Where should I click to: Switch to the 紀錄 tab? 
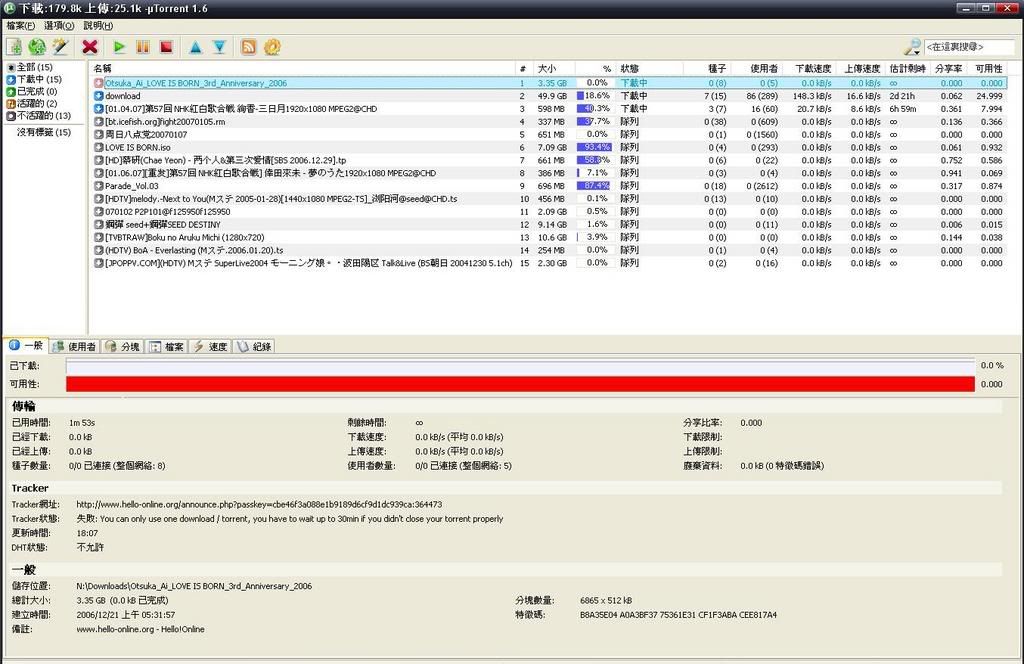coord(254,347)
